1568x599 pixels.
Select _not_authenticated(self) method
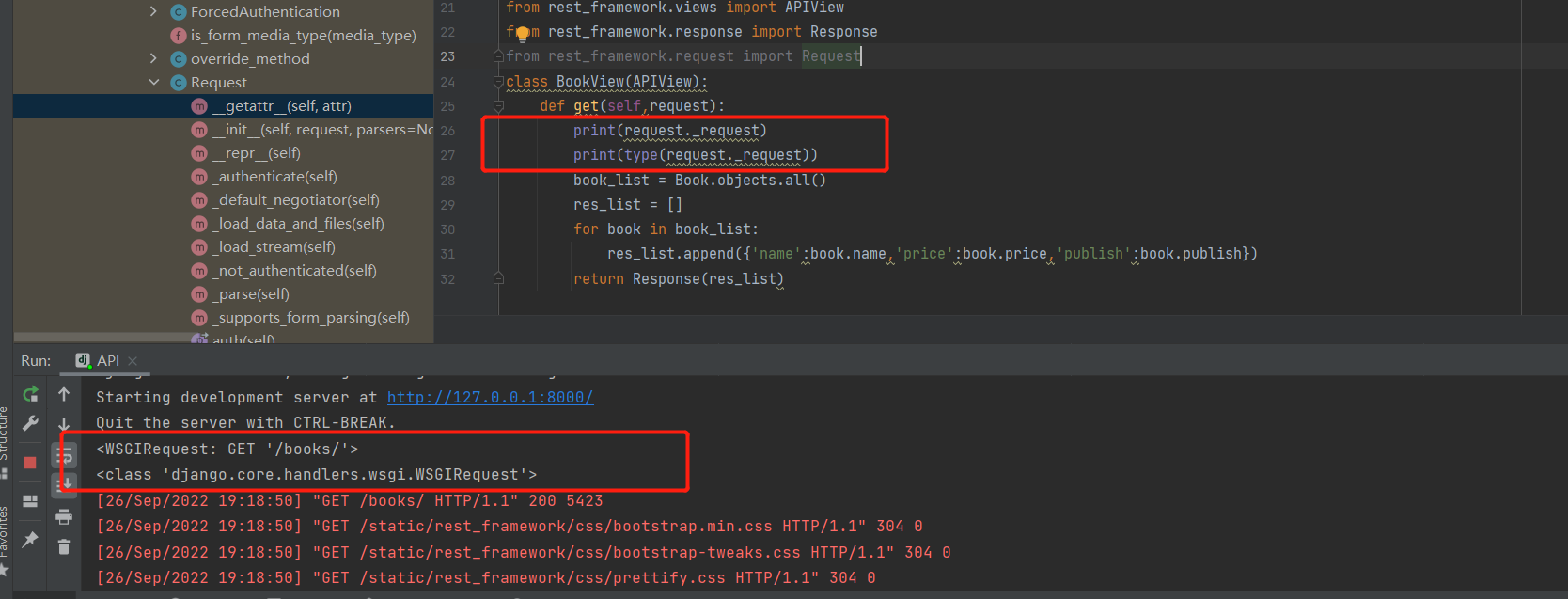click(294, 270)
